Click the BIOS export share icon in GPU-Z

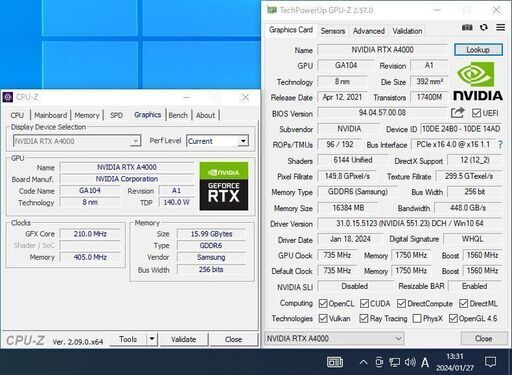(458, 113)
